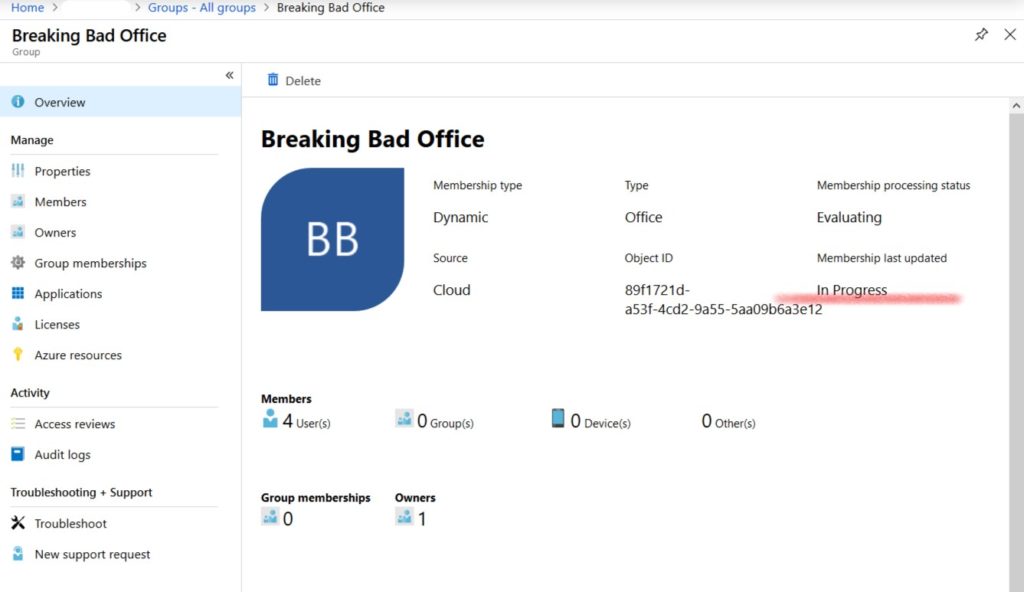Image resolution: width=1024 pixels, height=592 pixels.
Task: Click the Group memberships count icon
Action: [x=270, y=516]
